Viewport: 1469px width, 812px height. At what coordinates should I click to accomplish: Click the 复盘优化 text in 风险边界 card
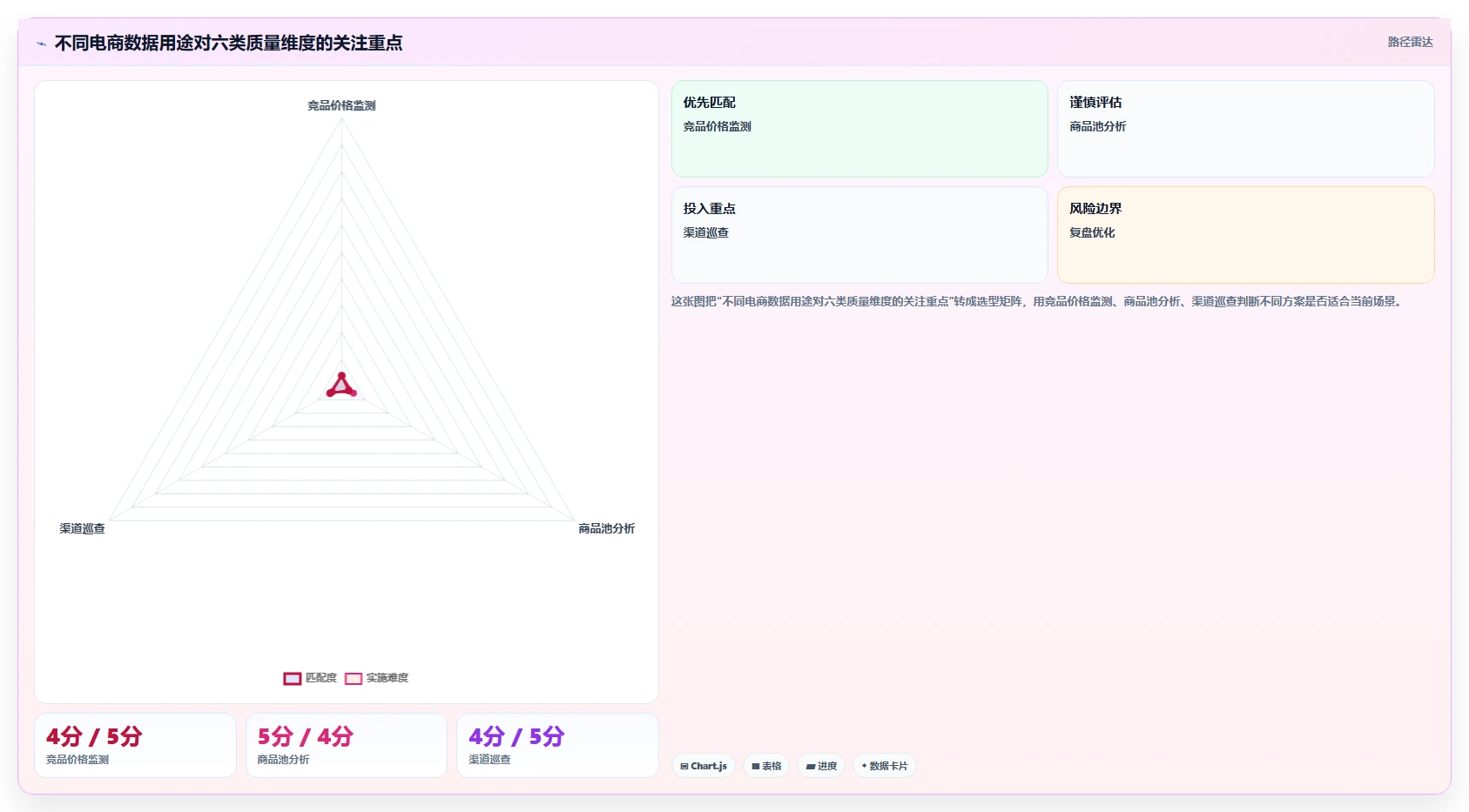(x=1092, y=232)
